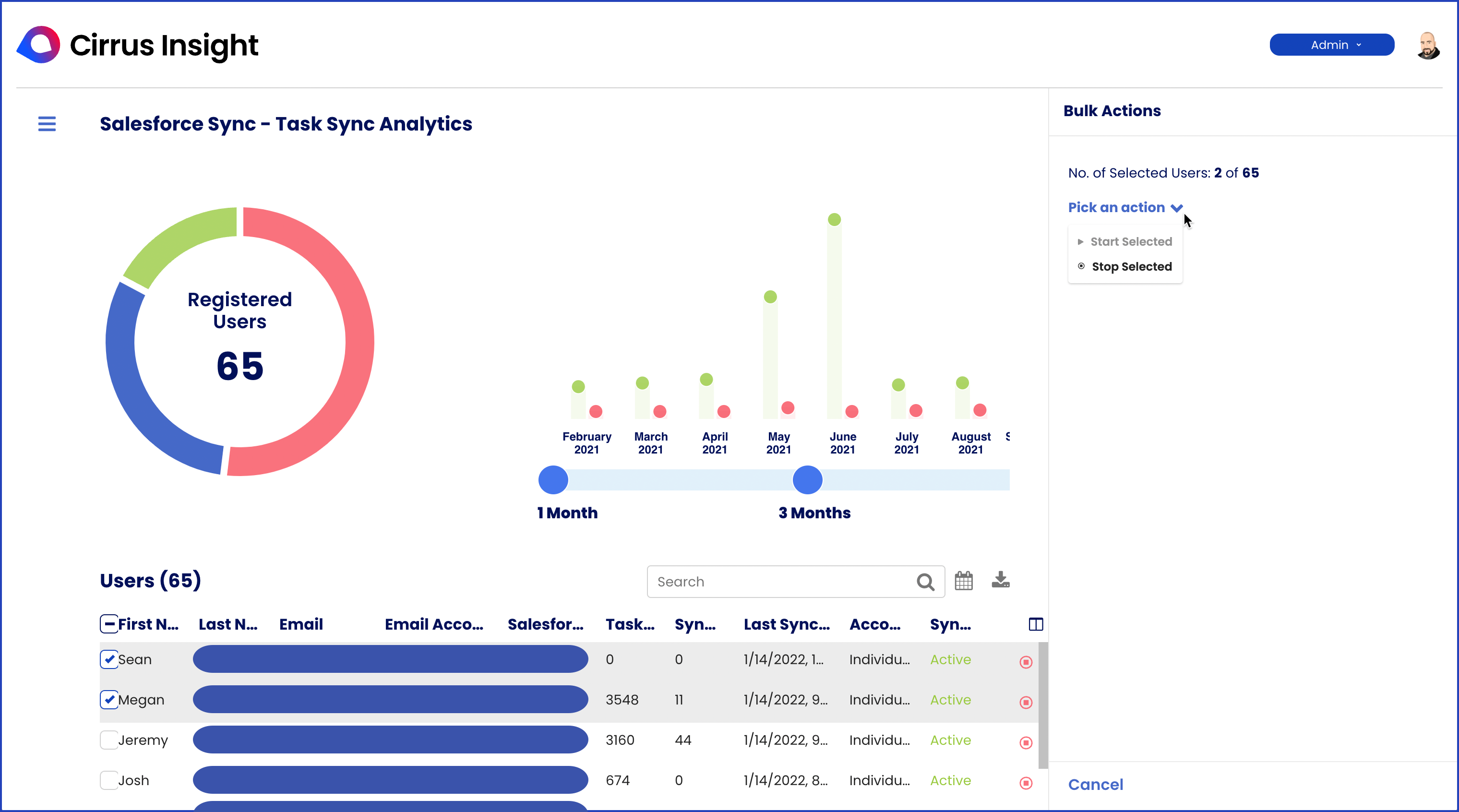
Task: Click the June 2021 axis label
Action: coord(842,443)
